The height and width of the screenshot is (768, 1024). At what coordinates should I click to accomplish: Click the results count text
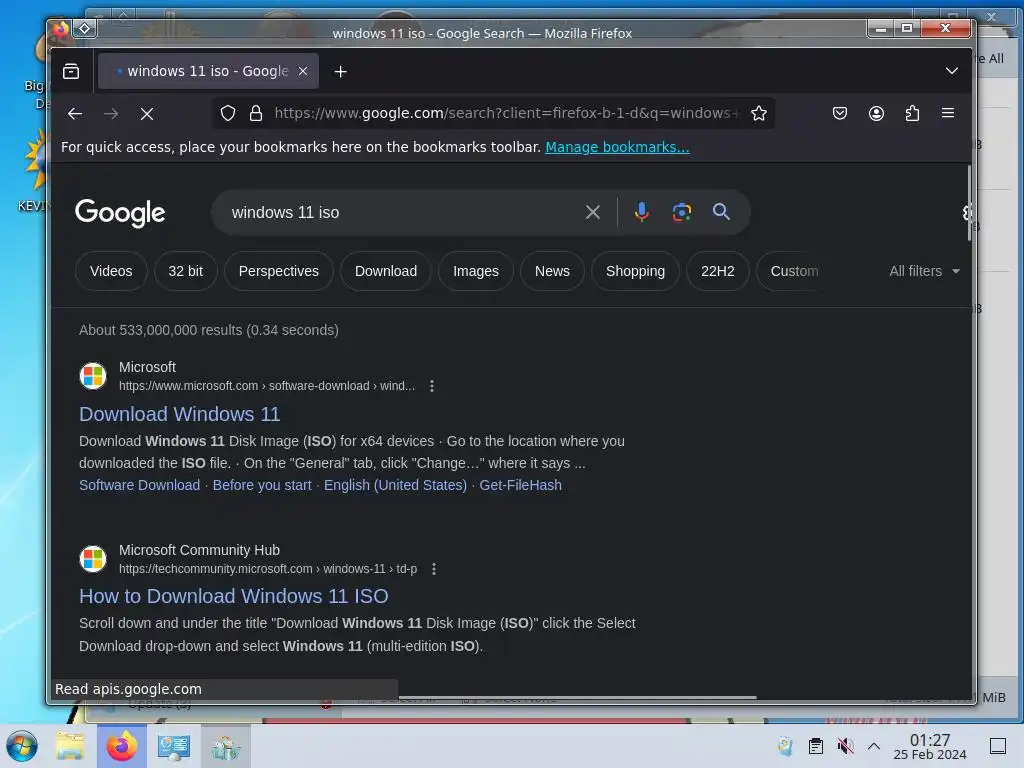tap(209, 330)
